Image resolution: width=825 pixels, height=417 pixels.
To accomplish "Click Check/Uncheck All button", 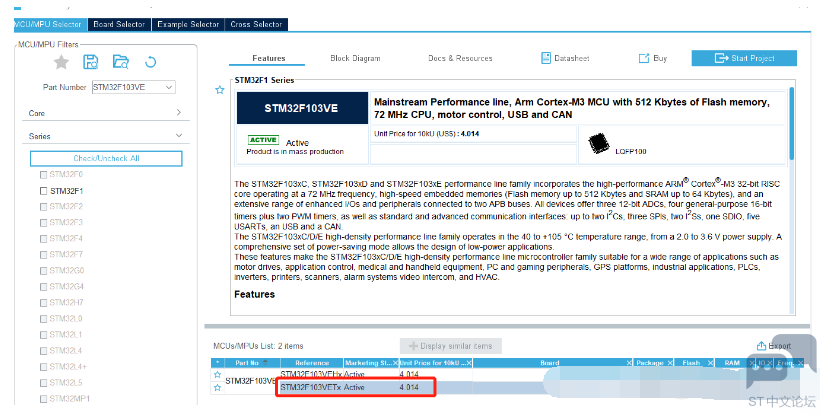I will coord(106,158).
